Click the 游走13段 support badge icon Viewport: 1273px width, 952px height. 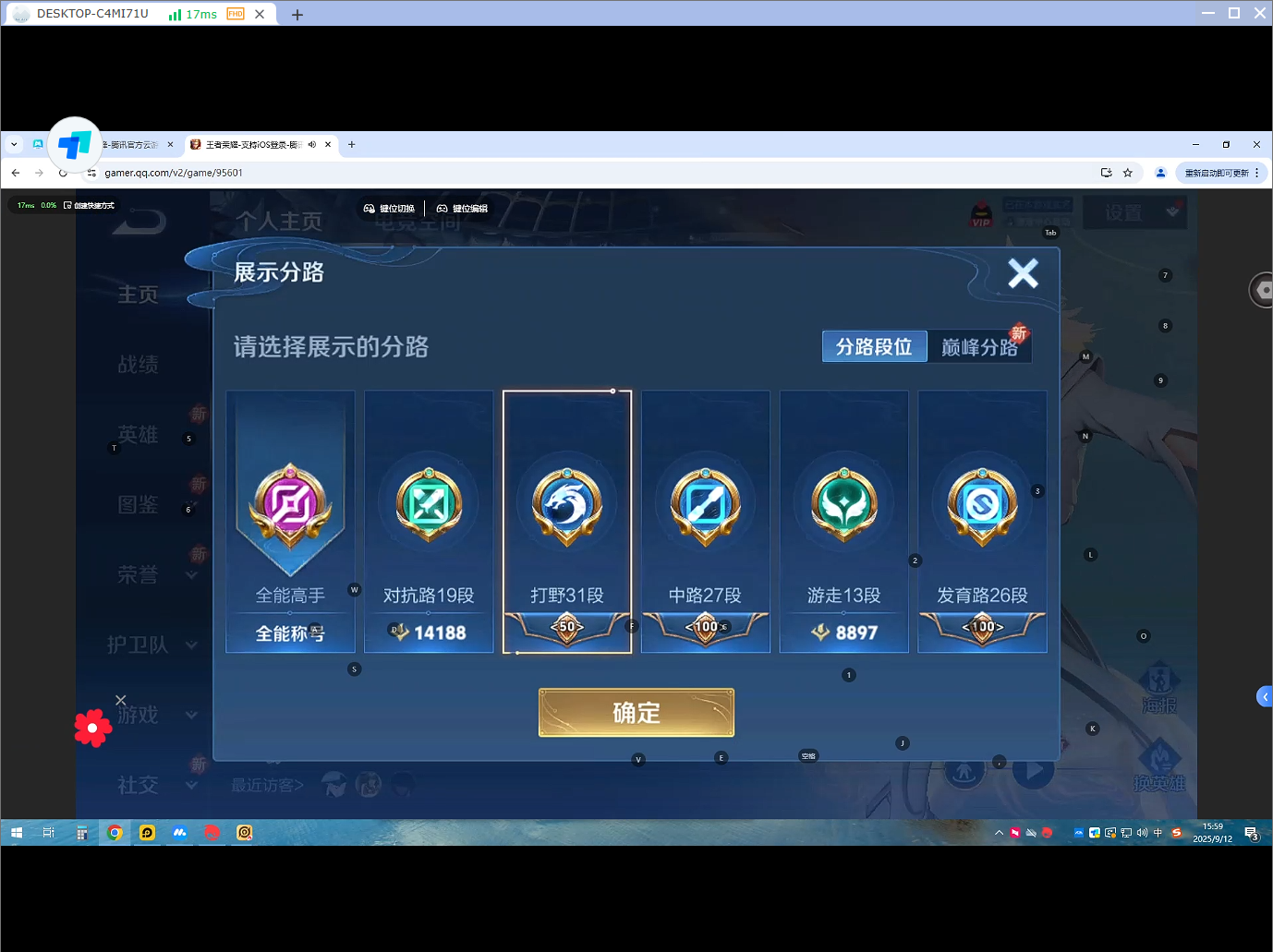pyautogui.click(x=844, y=504)
